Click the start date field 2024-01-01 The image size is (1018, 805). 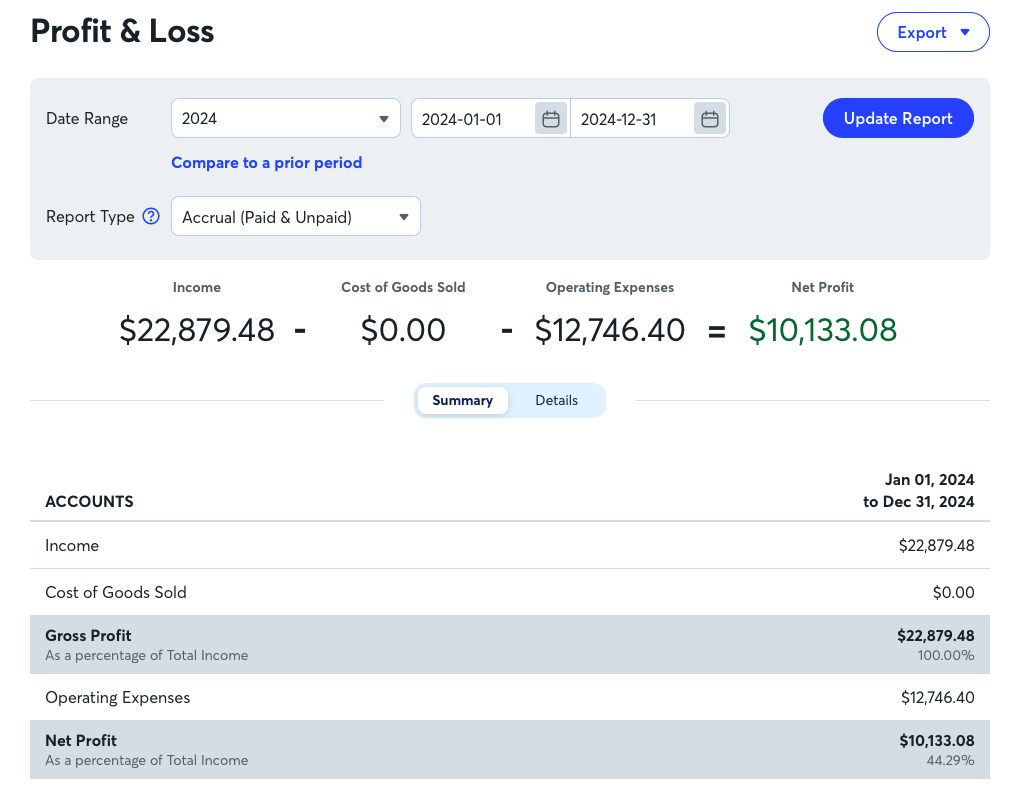point(474,119)
